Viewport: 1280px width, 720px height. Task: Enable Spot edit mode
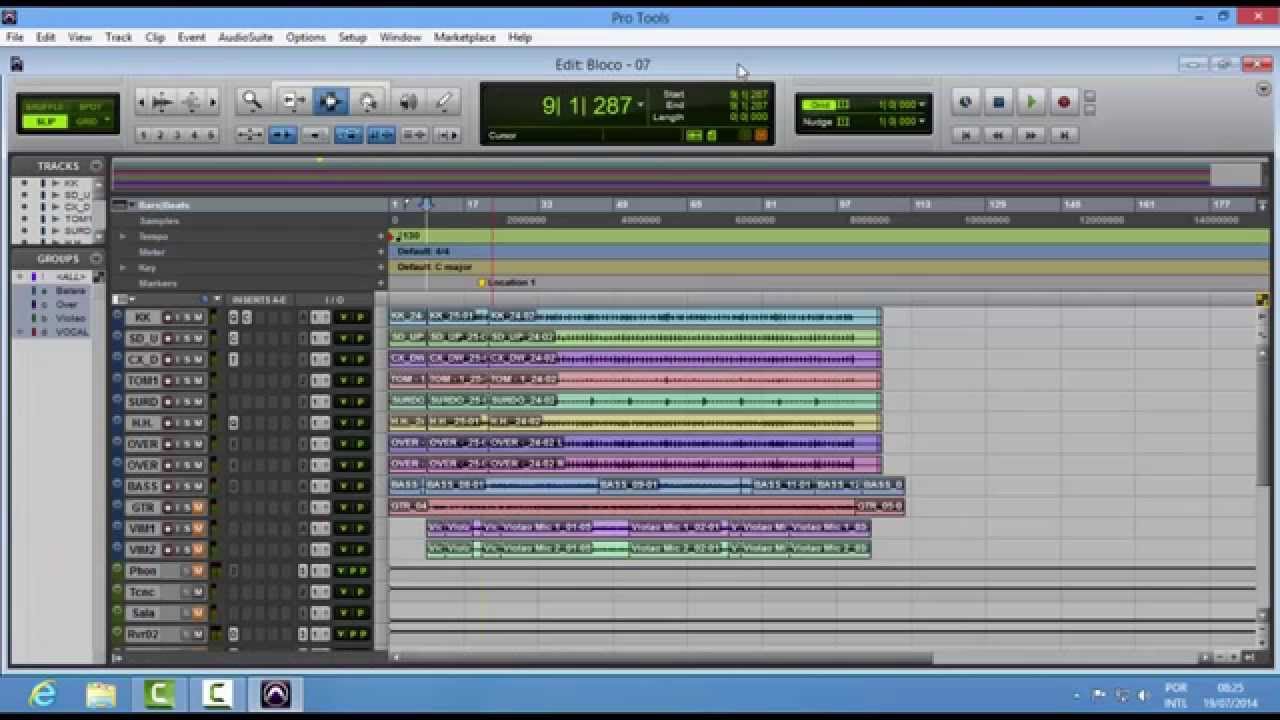coord(89,107)
